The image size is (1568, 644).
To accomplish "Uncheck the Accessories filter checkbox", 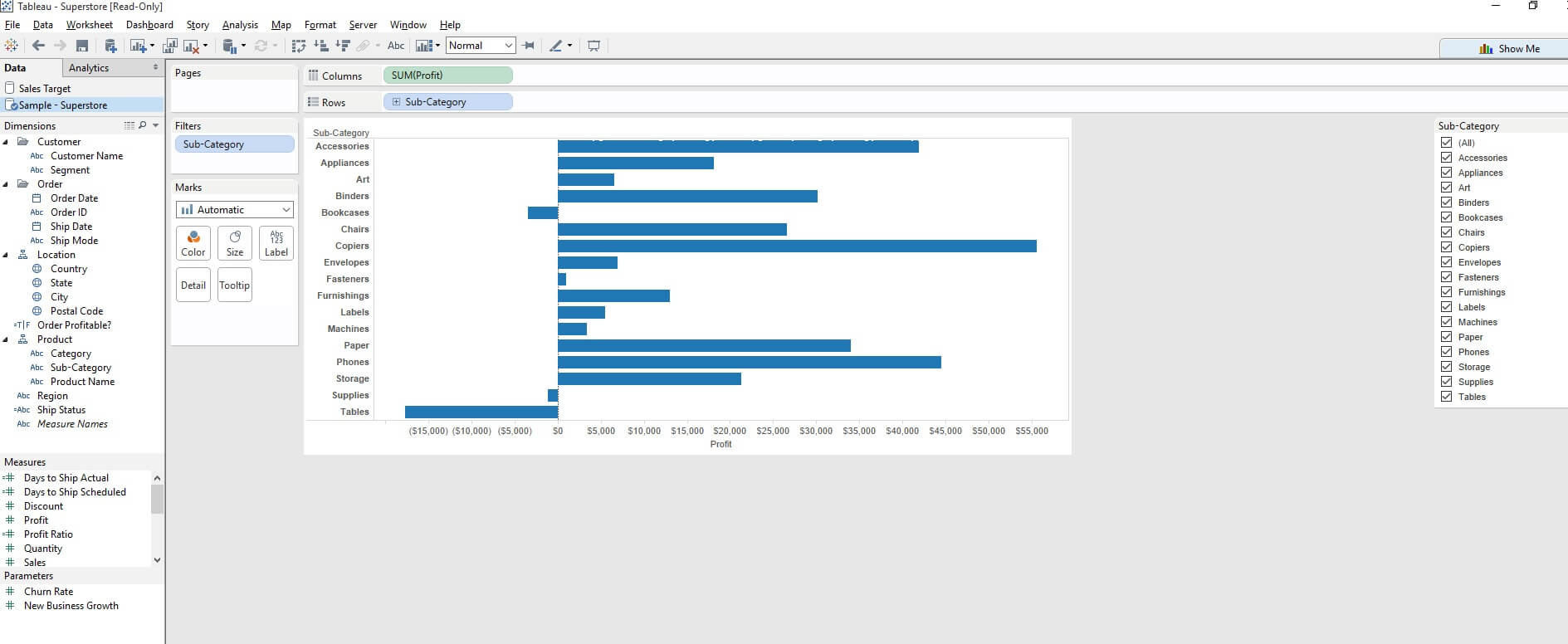I will [1447, 158].
